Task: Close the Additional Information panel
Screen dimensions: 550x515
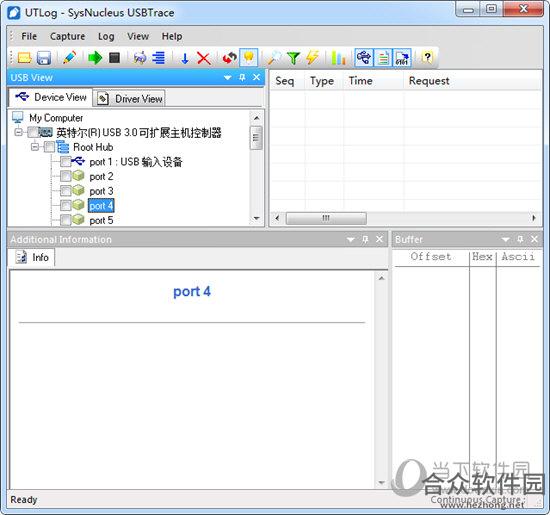Action: point(379,239)
